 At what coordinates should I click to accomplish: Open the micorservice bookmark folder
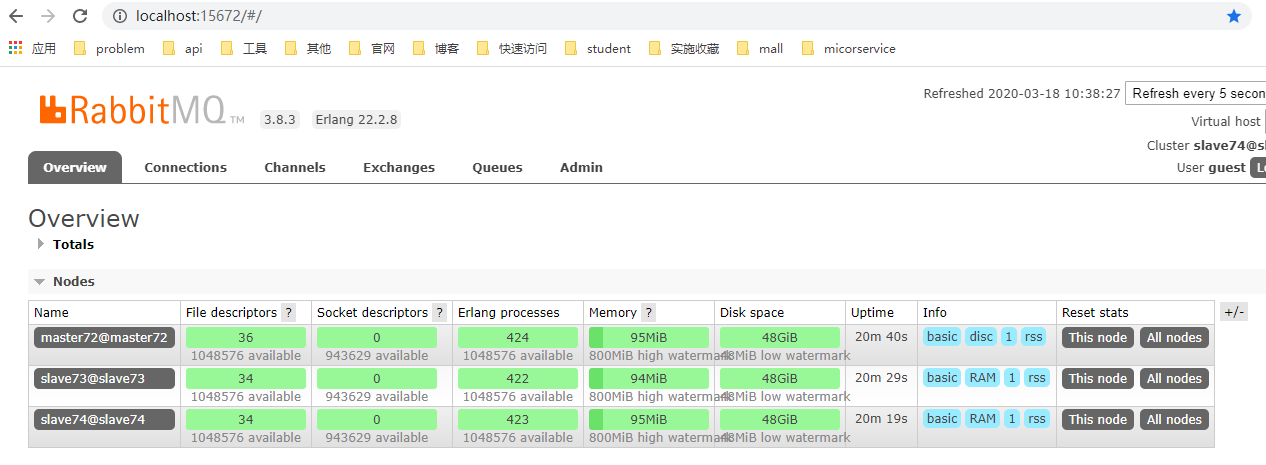(848, 48)
